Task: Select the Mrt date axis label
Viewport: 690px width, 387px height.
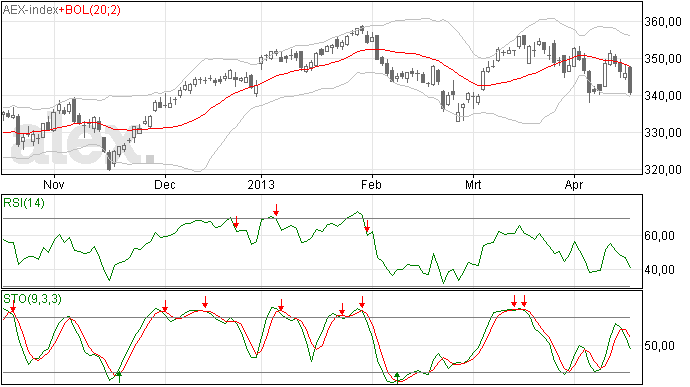Action: tap(473, 184)
